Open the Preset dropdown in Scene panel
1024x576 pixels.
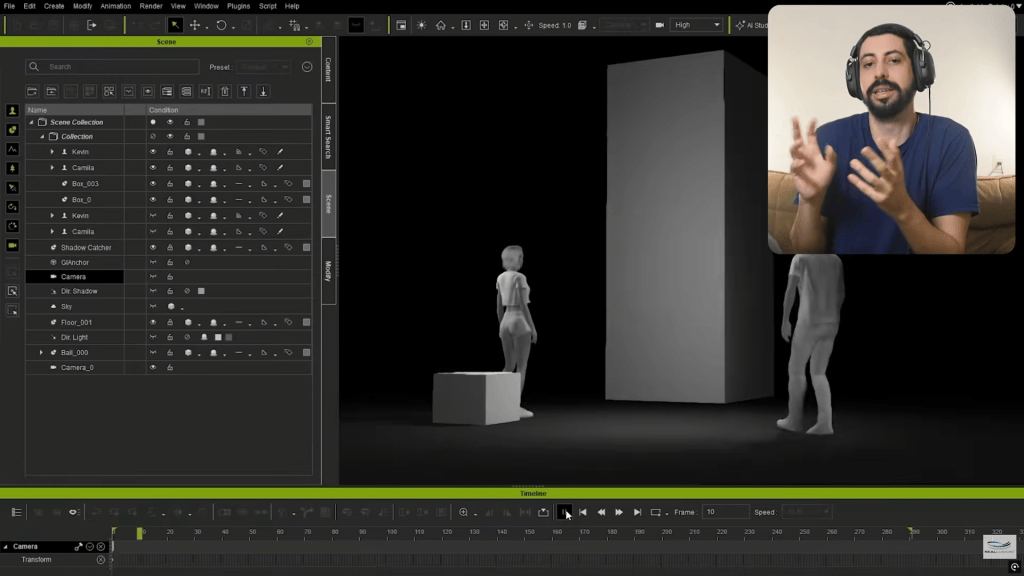(264, 67)
